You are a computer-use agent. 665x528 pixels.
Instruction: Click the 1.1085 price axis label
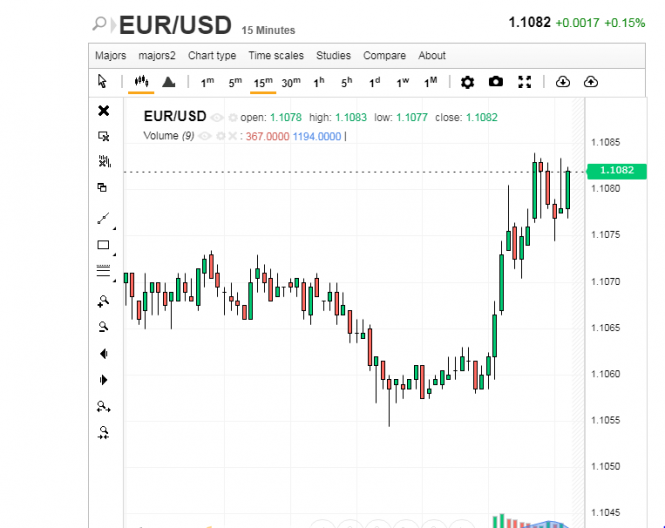(x=606, y=142)
